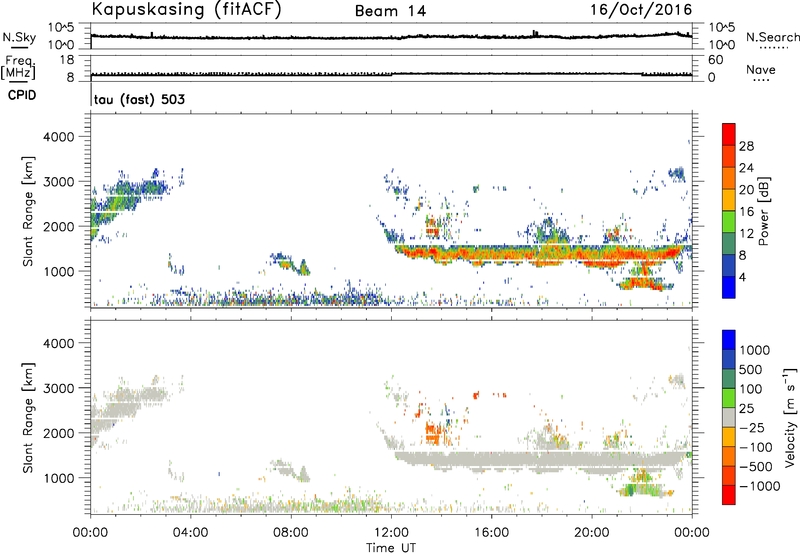Screen dimensions: 800x554
Task: Click the 'N.Search' legend label
Action: coord(773,37)
